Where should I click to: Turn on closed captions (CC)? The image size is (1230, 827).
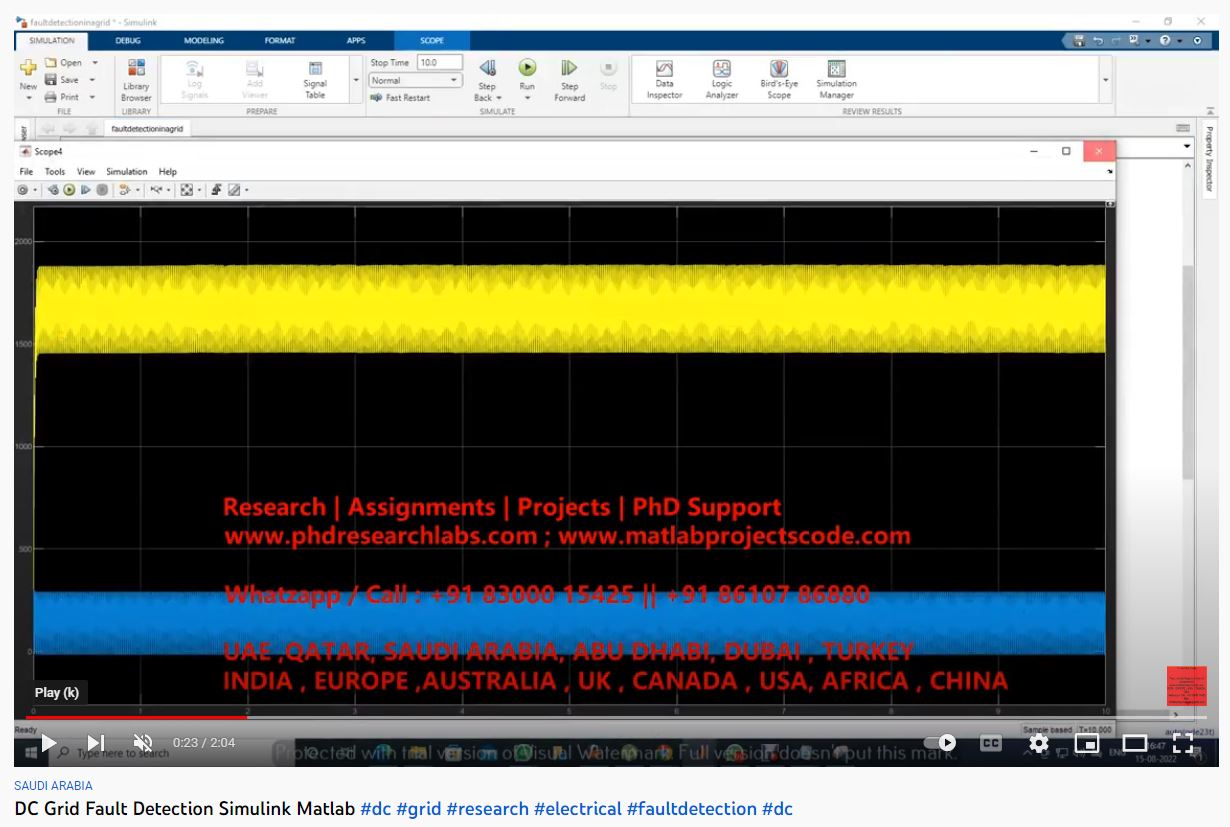click(x=990, y=743)
